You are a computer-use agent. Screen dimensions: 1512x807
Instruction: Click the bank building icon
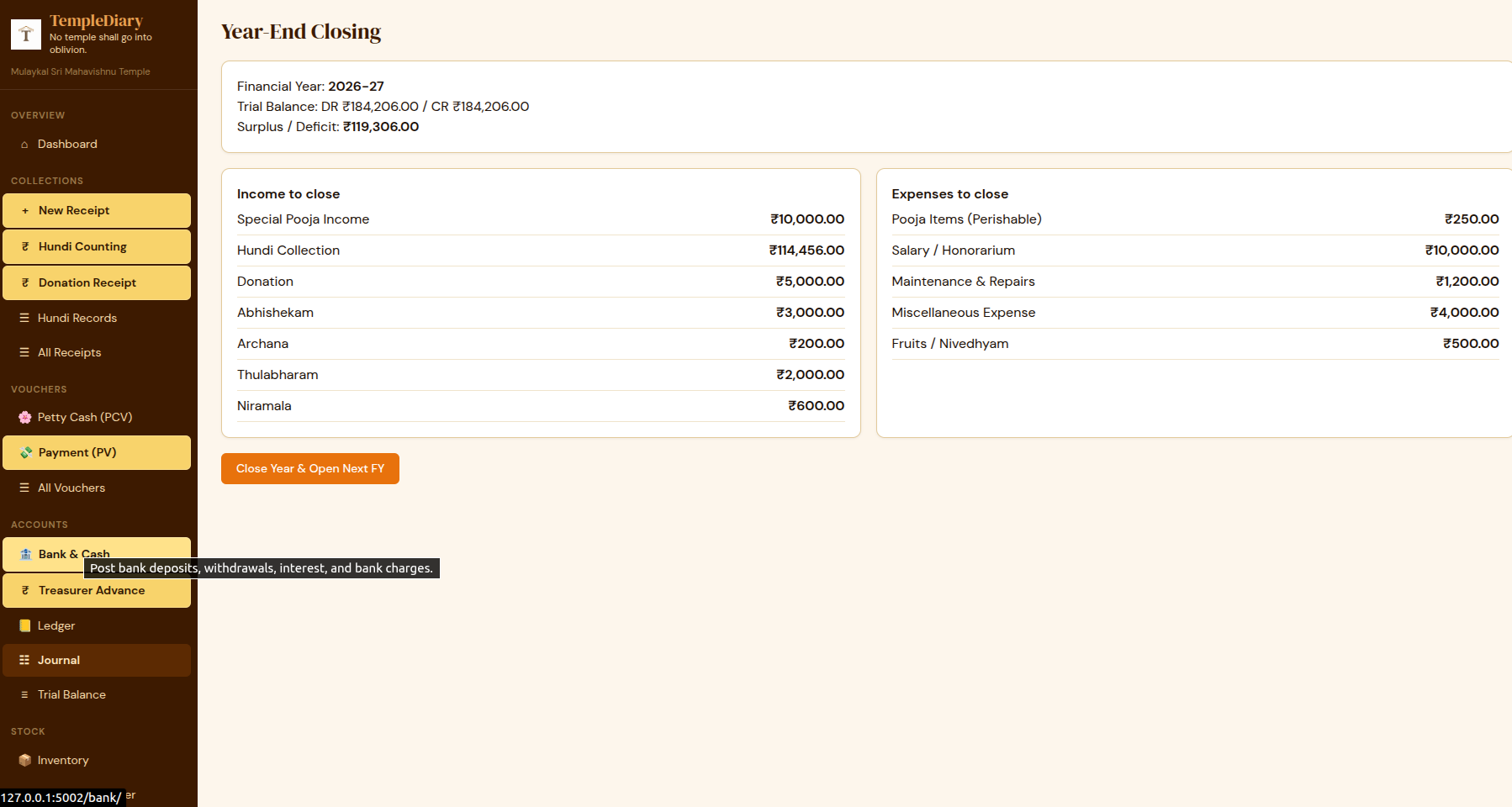coord(26,554)
